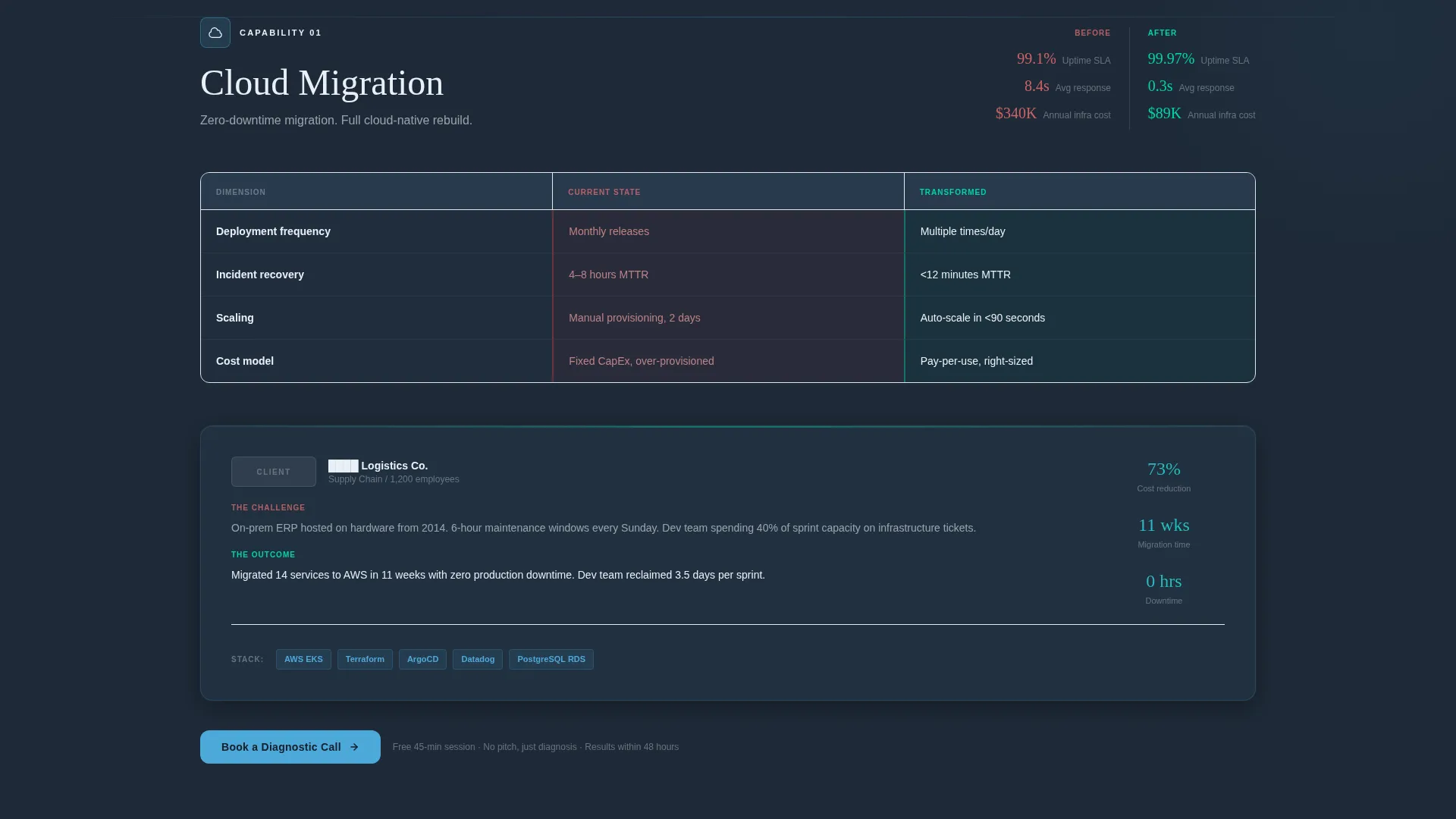Click the 0 hrs downtime stat
This screenshot has height=819, width=1456.
click(1164, 588)
